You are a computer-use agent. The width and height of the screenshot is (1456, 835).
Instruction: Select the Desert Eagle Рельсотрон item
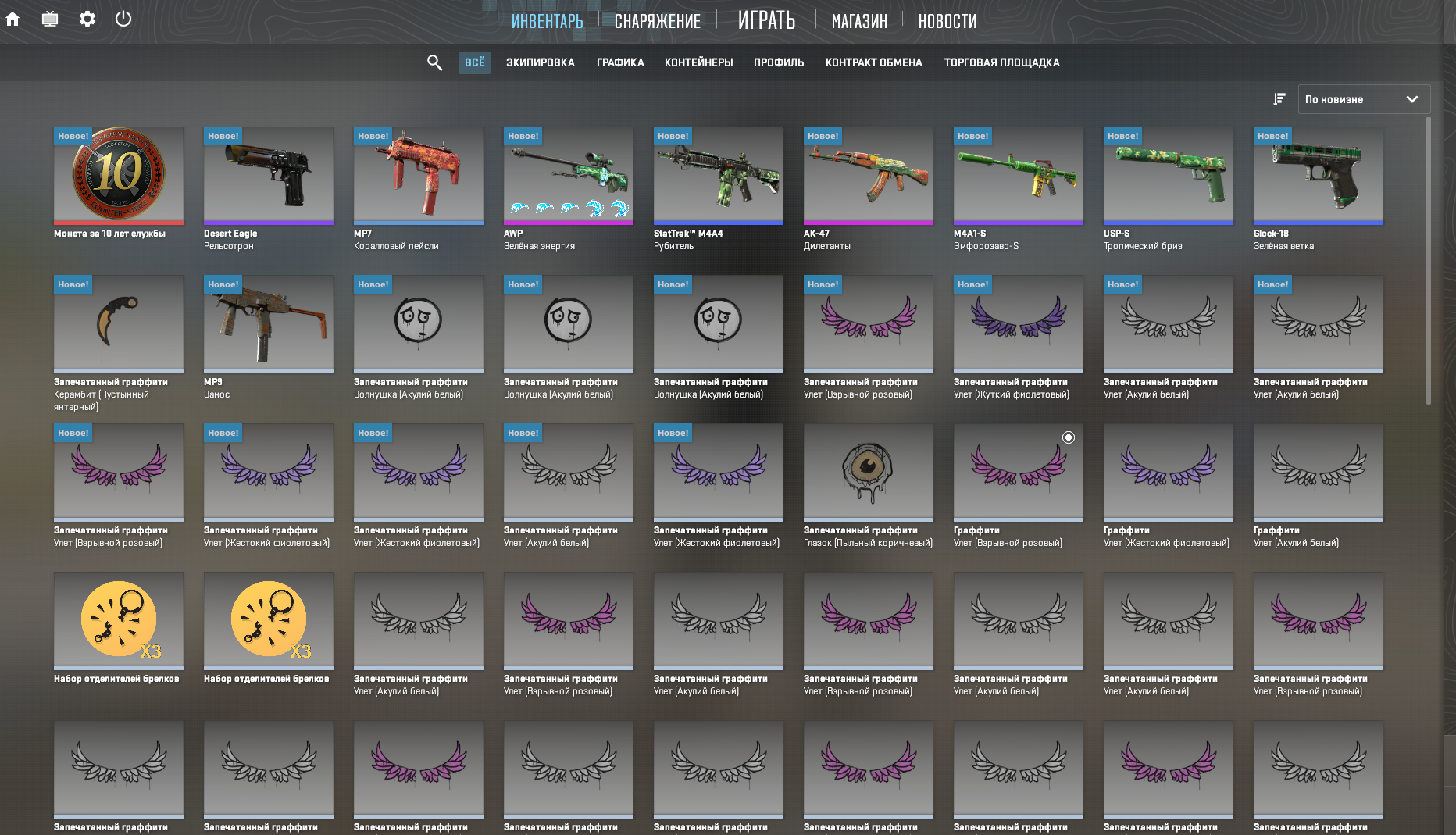point(269,176)
